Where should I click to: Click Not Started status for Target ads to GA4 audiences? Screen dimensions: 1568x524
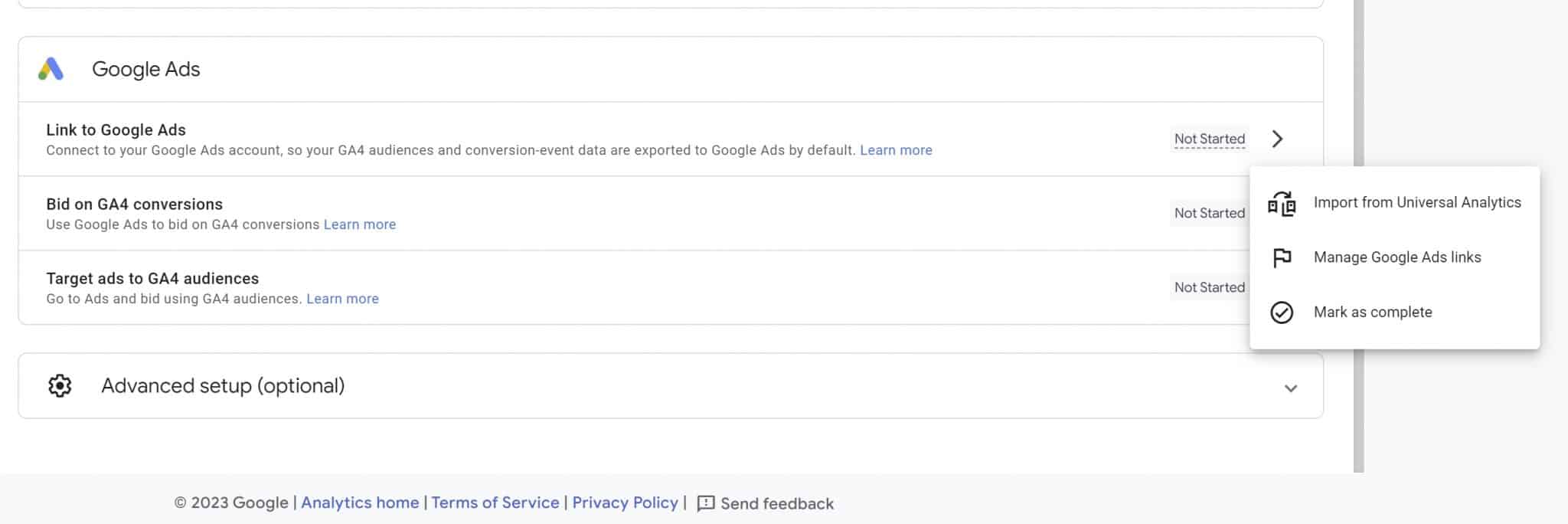click(x=1210, y=287)
